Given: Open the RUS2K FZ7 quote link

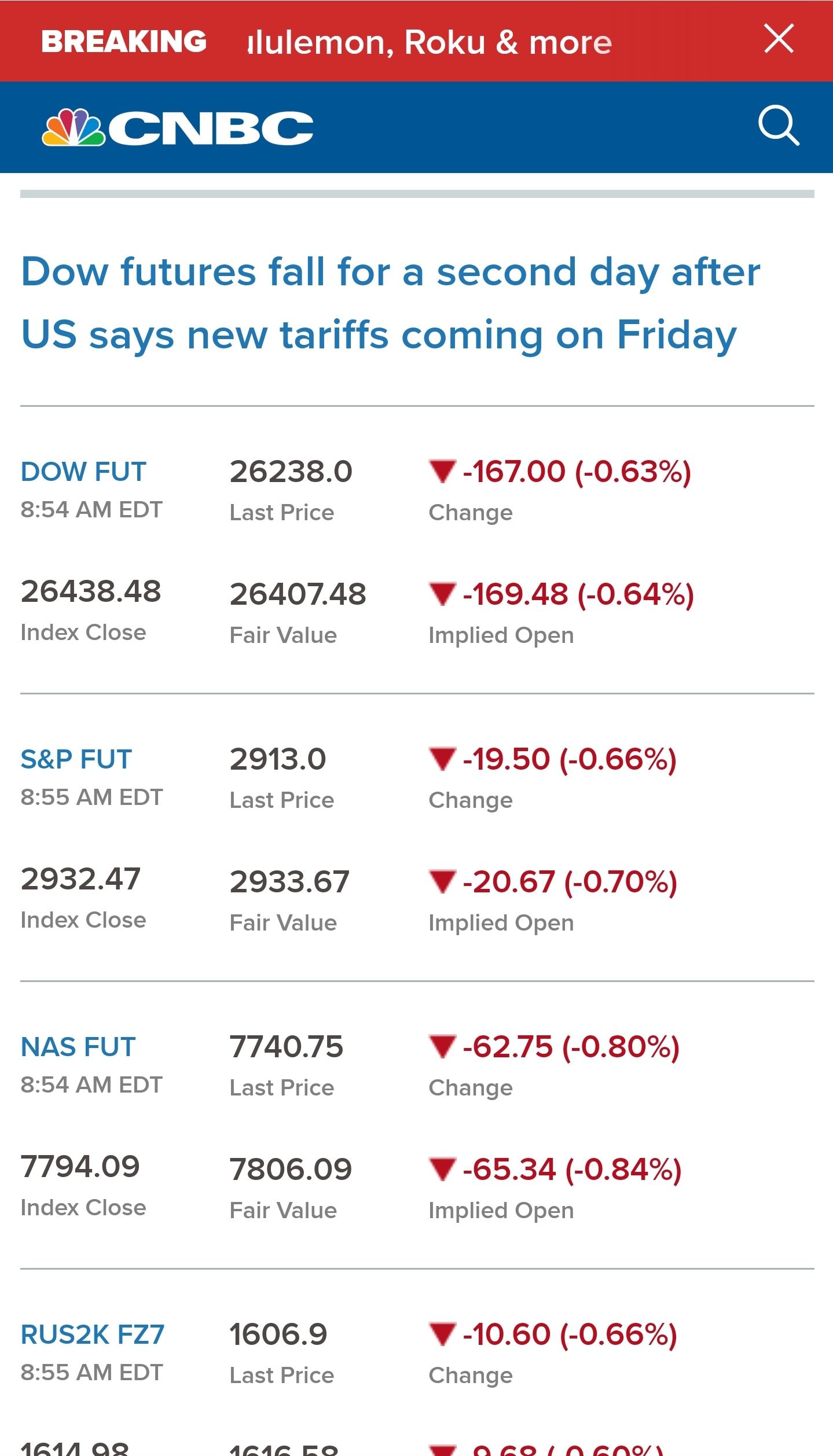Looking at the screenshot, I should pos(93,1334).
